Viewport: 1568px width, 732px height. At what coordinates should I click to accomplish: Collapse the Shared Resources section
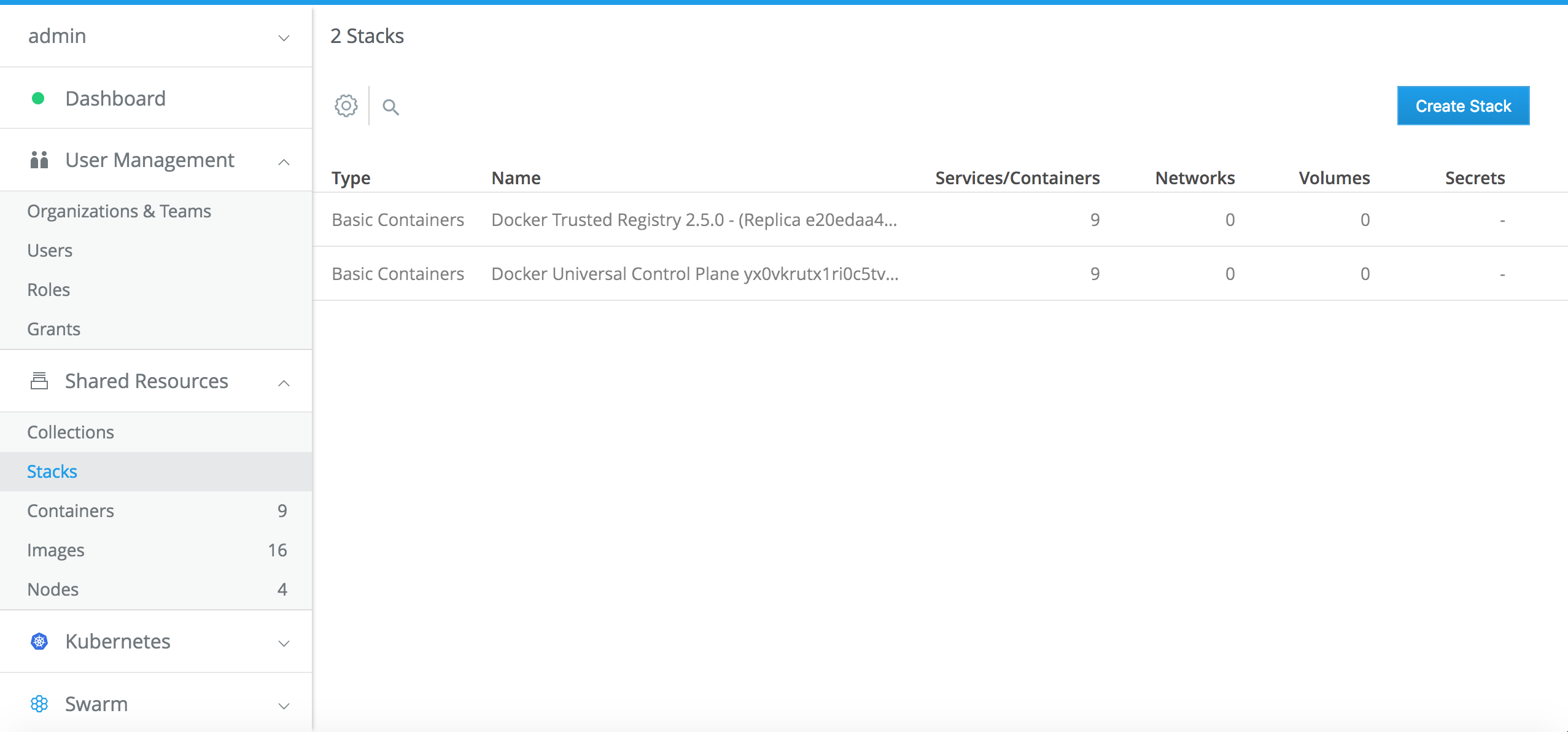[x=284, y=383]
